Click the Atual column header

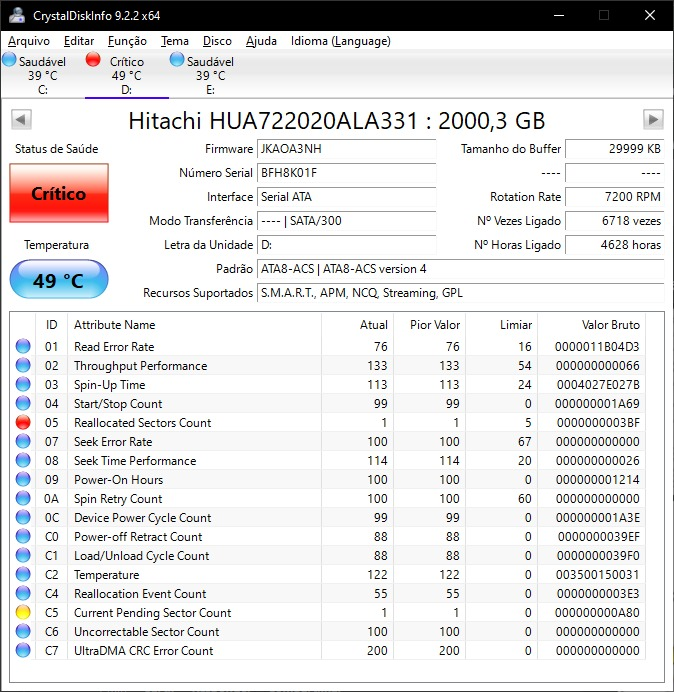click(x=358, y=325)
